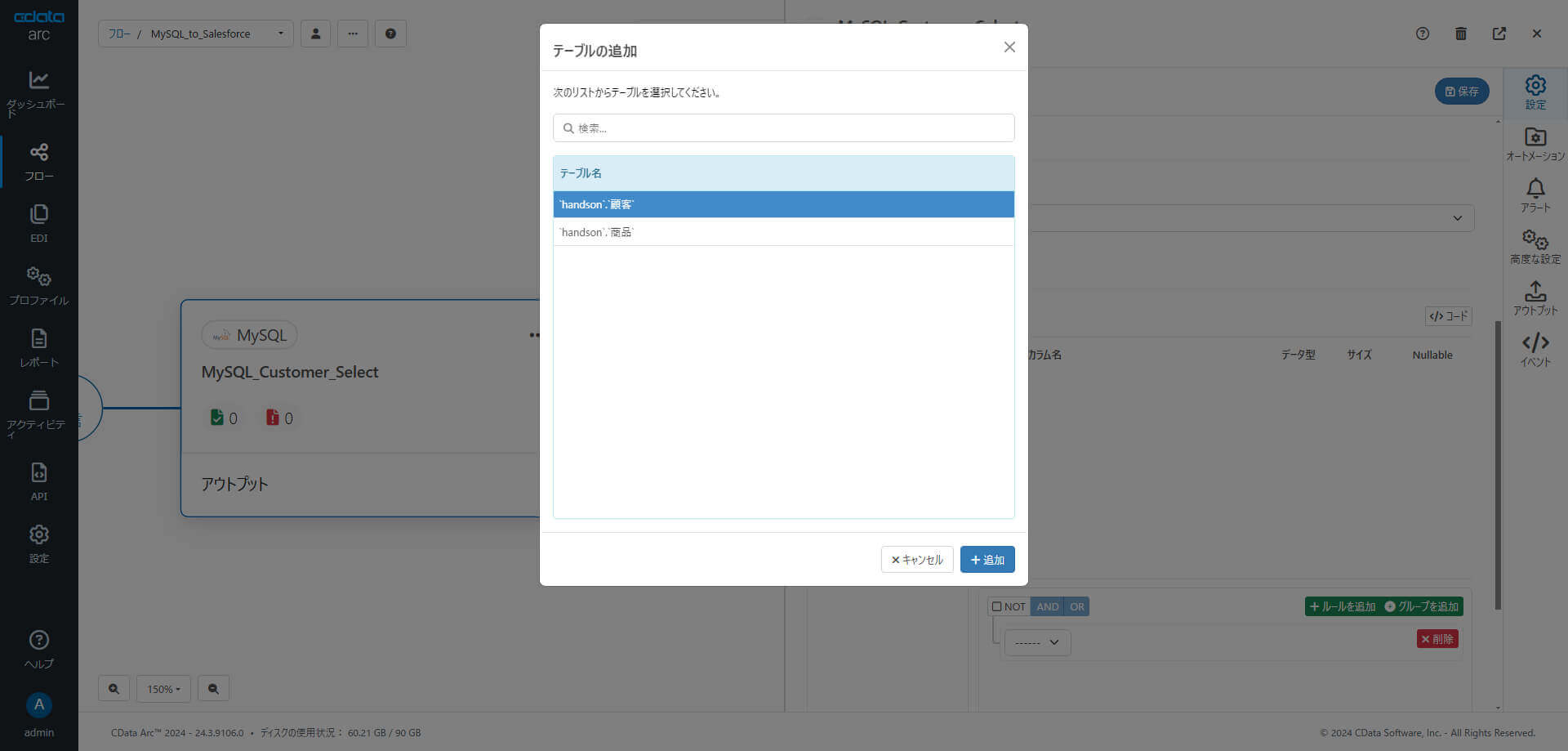Toggle the NOT checkbox in the filter
The image size is (1568, 751).
996,606
